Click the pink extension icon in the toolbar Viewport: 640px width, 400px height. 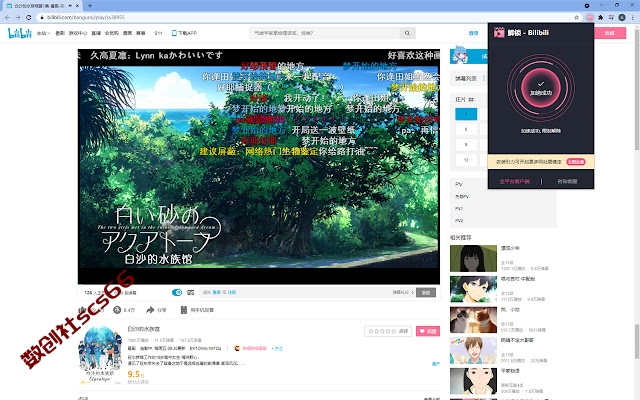click(x=589, y=17)
